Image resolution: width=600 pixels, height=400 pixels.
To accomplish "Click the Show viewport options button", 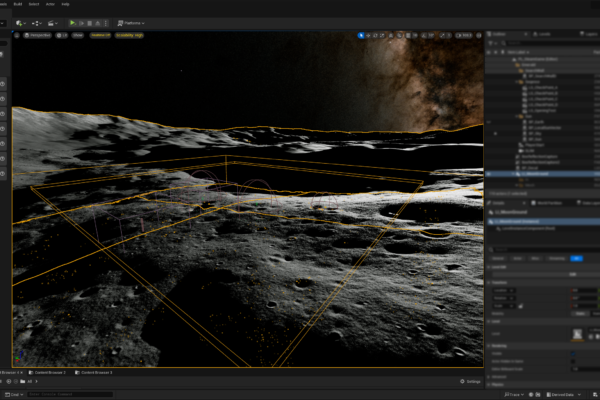I will 76,35.
